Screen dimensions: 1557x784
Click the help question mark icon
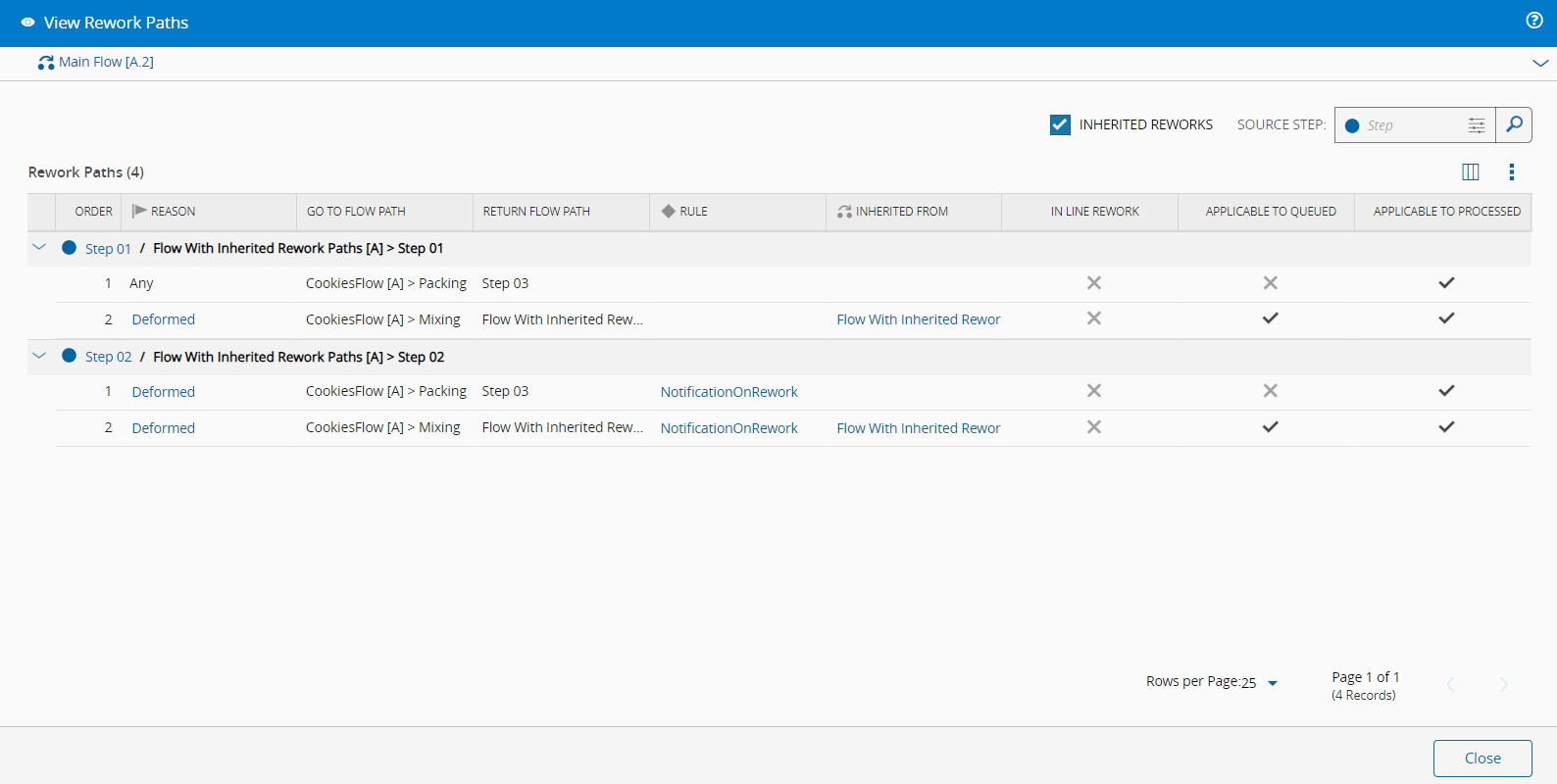point(1534,21)
